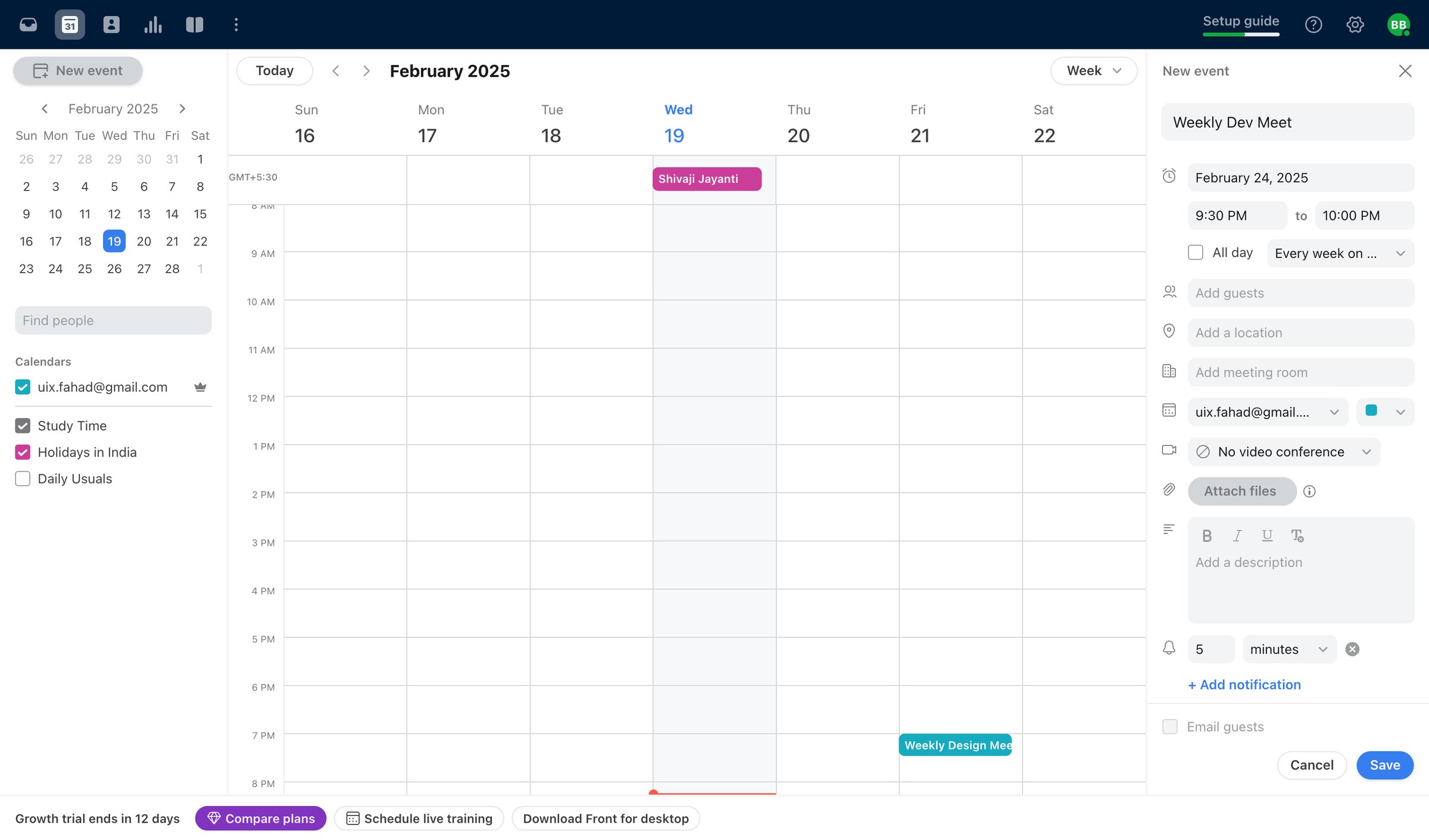The image size is (1429, 840).
Task: Apply bold formatting in description
Action: (1207, 536)
